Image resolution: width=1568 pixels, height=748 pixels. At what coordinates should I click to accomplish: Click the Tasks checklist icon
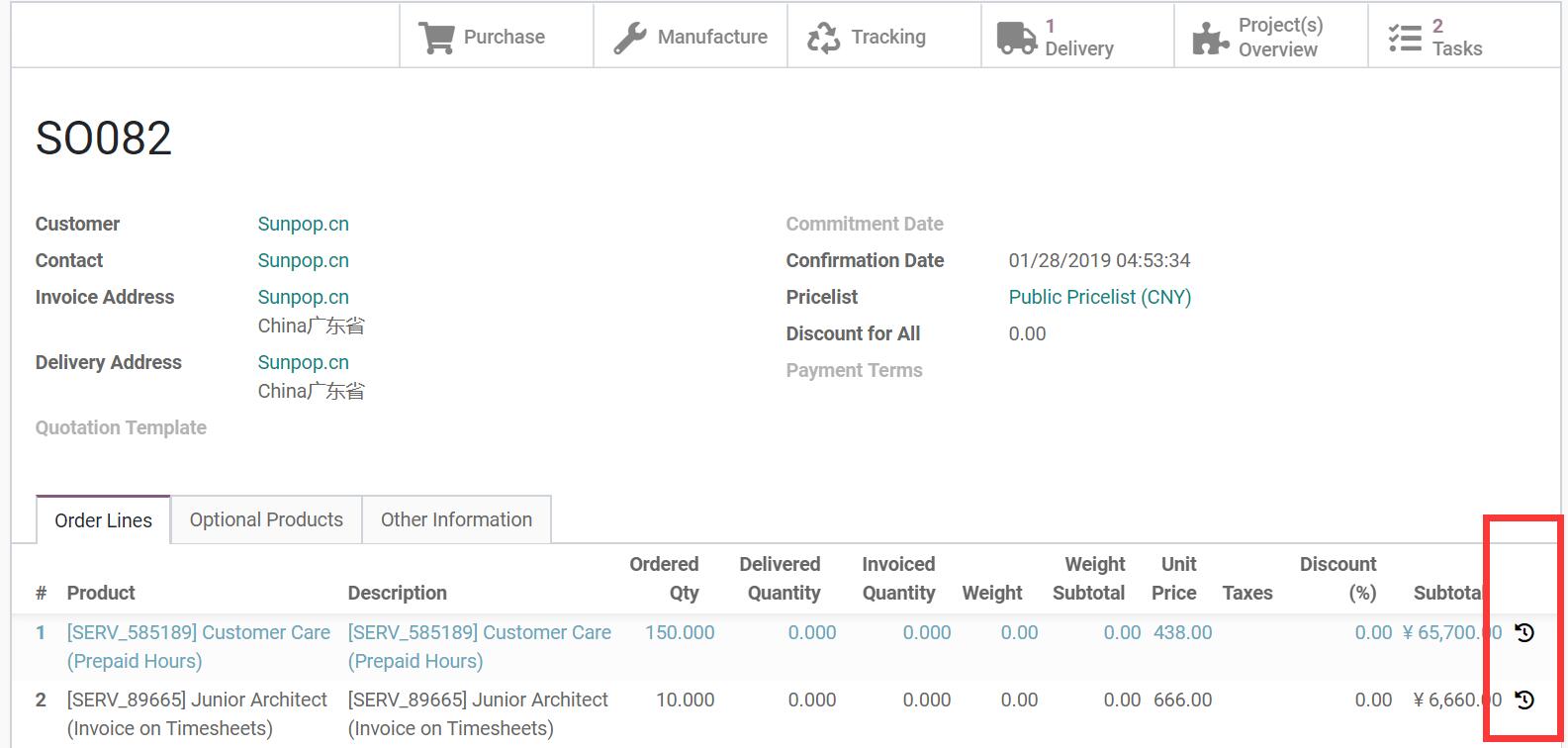1404,38
